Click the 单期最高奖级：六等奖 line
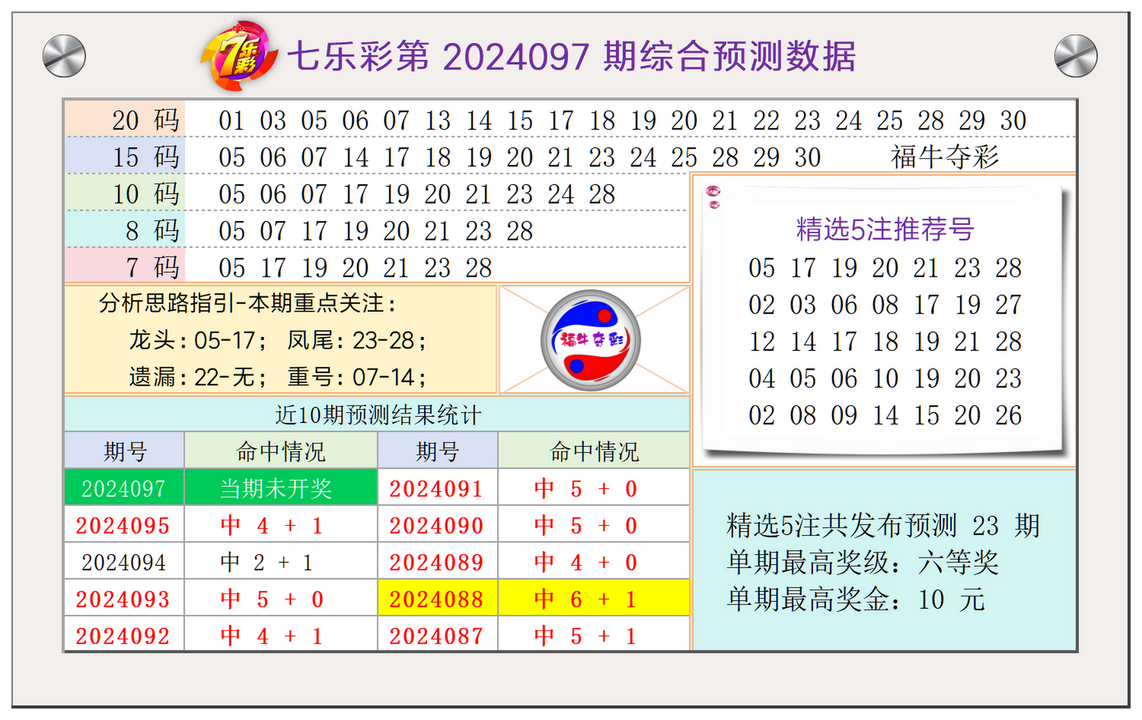 point(862,563)
